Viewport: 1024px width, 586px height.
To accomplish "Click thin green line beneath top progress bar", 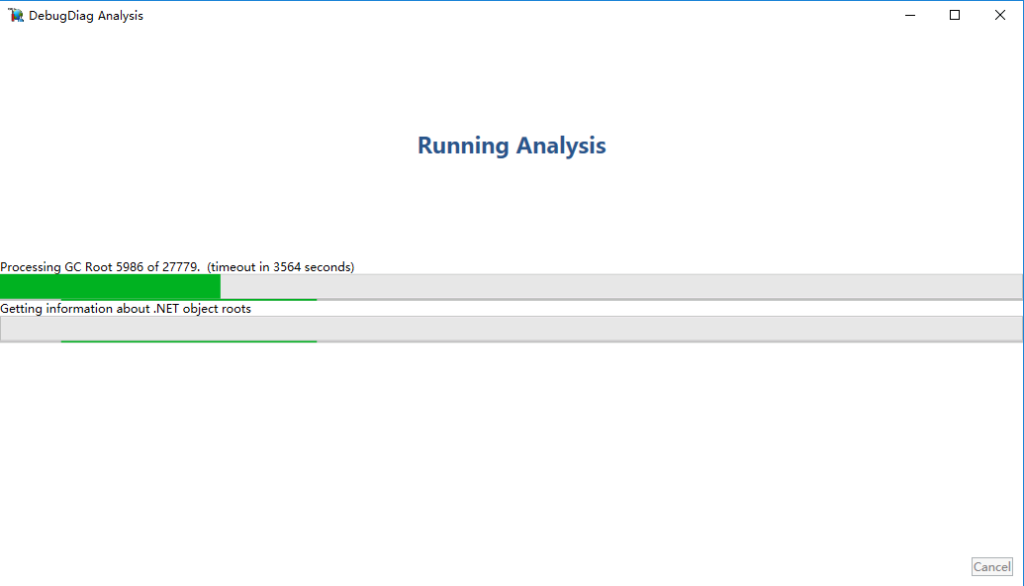I will tap(268, 299).
